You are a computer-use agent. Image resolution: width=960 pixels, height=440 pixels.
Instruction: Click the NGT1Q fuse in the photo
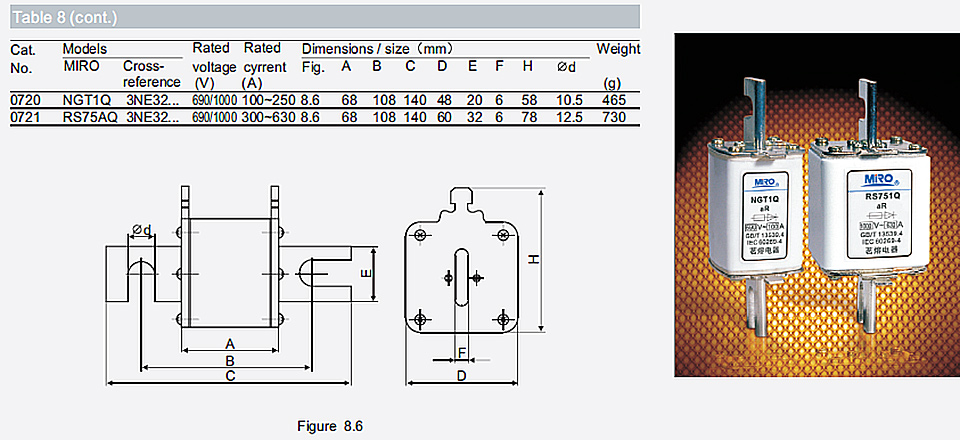point(757,206)
